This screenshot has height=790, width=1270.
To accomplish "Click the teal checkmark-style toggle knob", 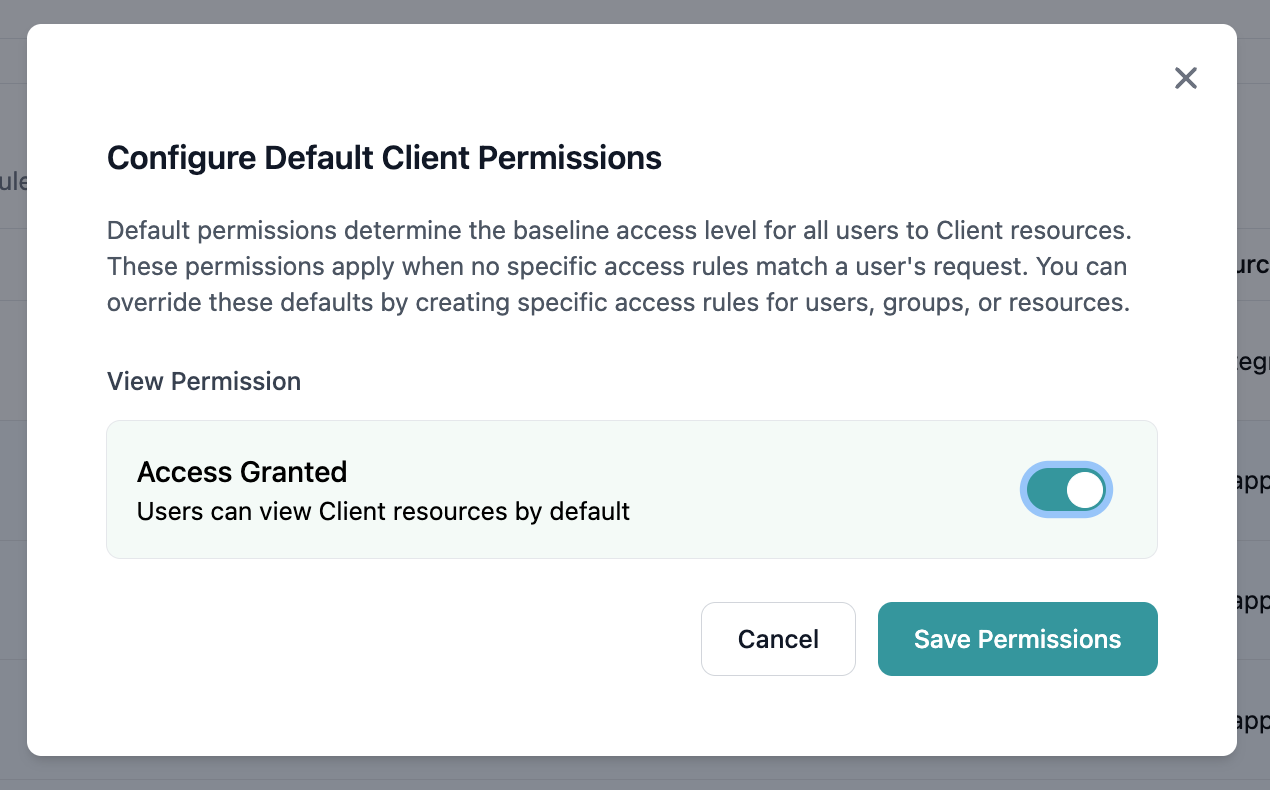I will click(1083, 490).
